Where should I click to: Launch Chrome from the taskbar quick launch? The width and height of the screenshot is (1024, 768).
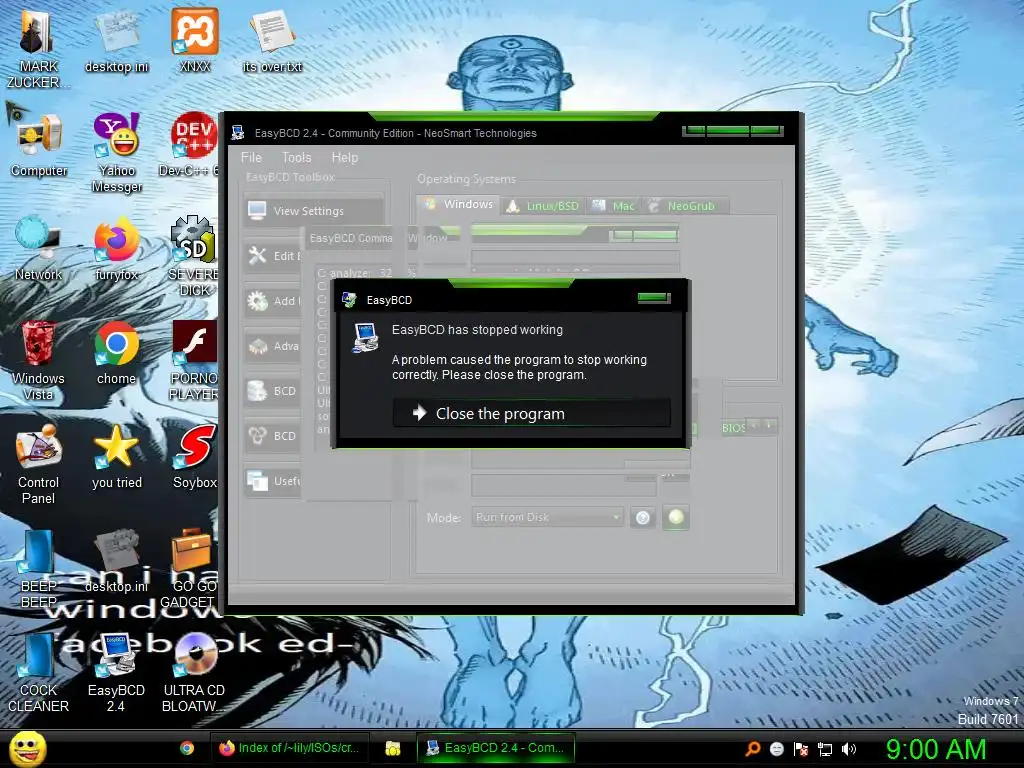coord(187,748)
